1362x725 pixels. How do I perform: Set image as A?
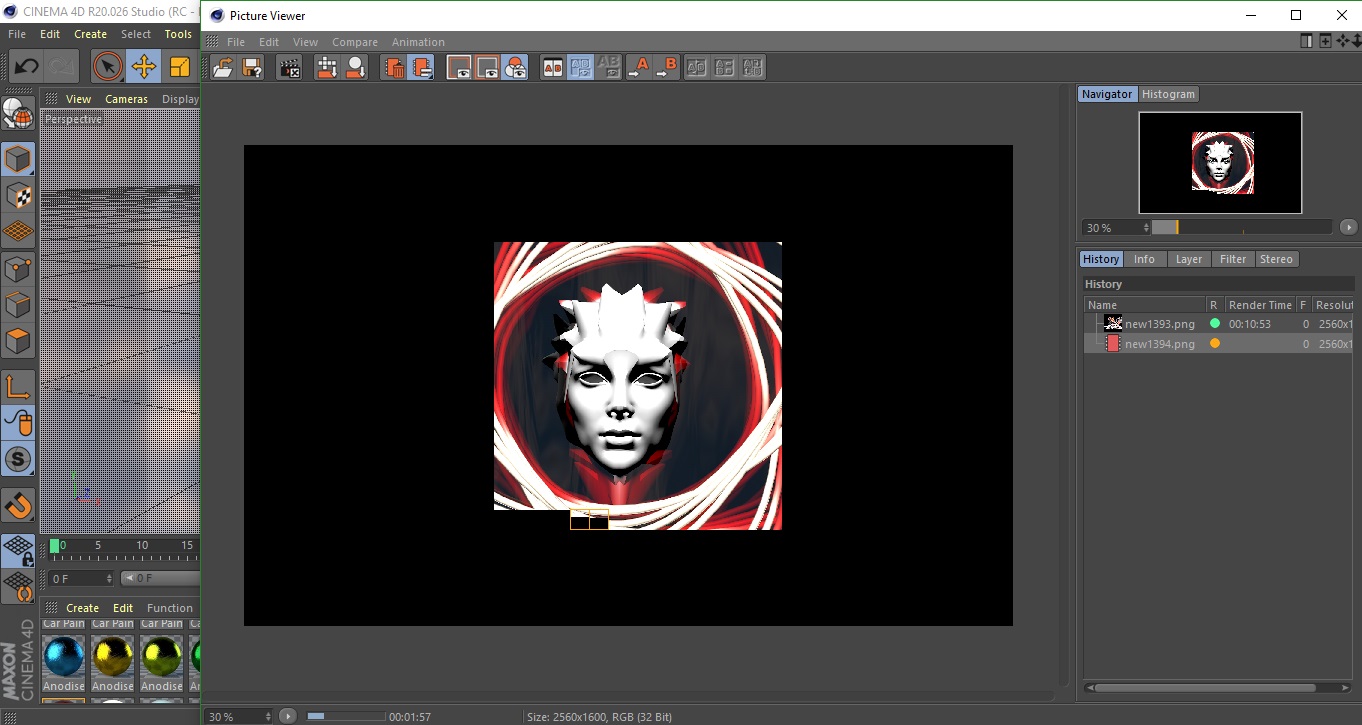coord(637,68)
